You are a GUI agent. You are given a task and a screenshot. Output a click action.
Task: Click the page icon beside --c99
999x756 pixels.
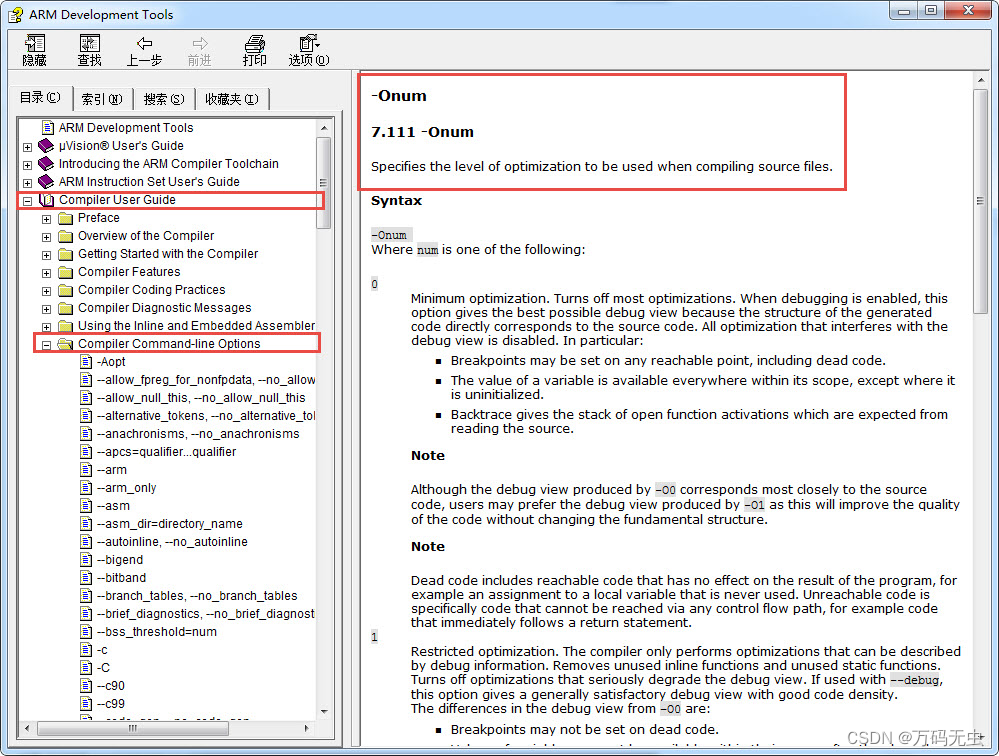pyautogui.click(x=87, y=704)
